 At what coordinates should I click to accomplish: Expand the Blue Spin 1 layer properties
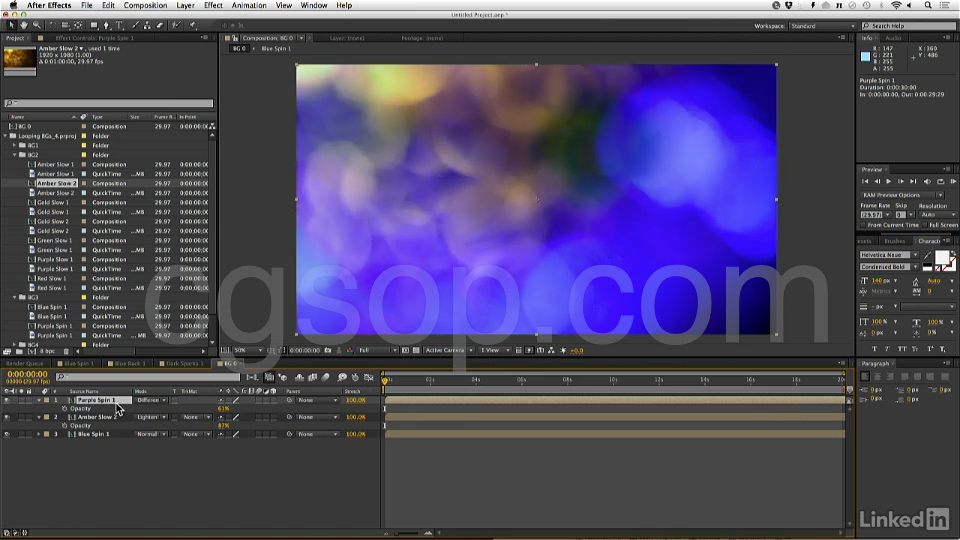point(39,434)
